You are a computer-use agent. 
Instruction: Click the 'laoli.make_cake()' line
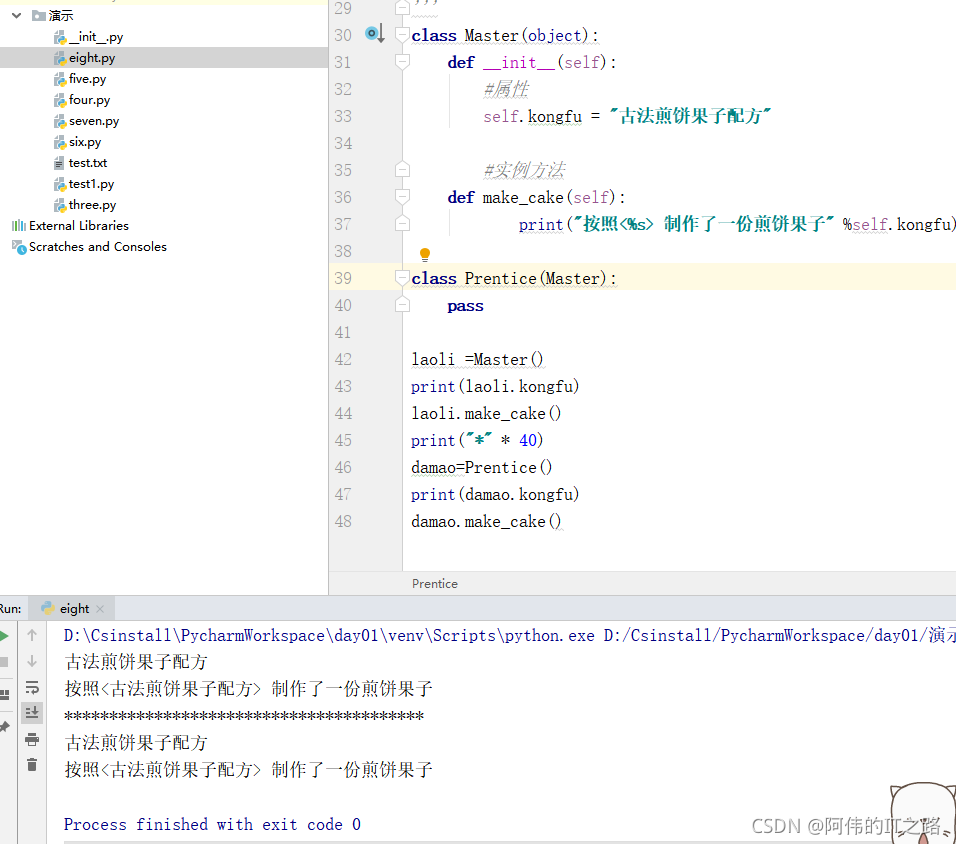click(486, 413)
